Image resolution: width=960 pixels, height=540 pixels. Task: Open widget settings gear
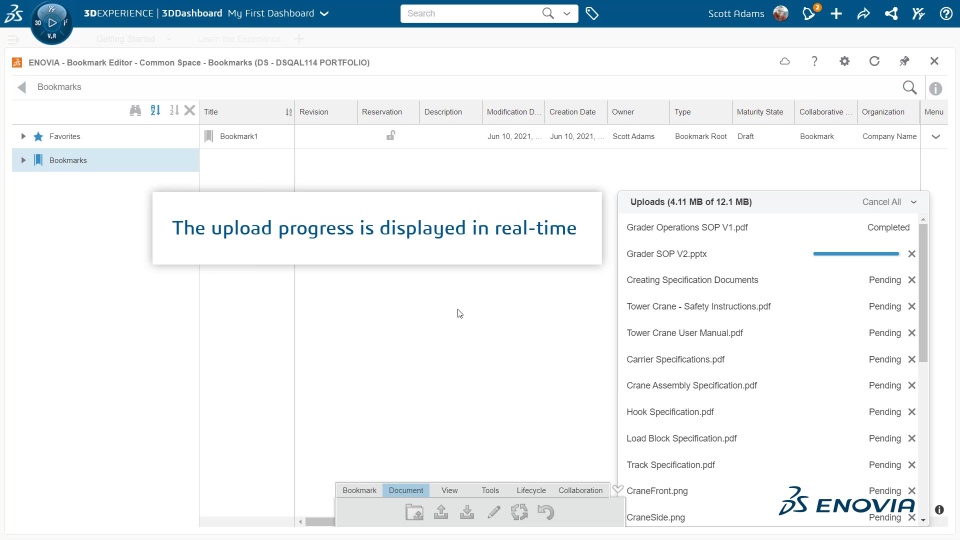pyautogui.click(x=844, y=61)
